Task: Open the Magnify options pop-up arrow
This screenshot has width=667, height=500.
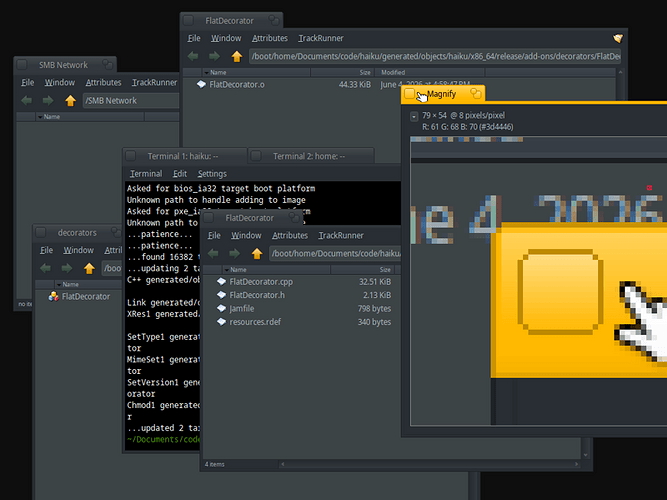Action: [x=414, y=116]
